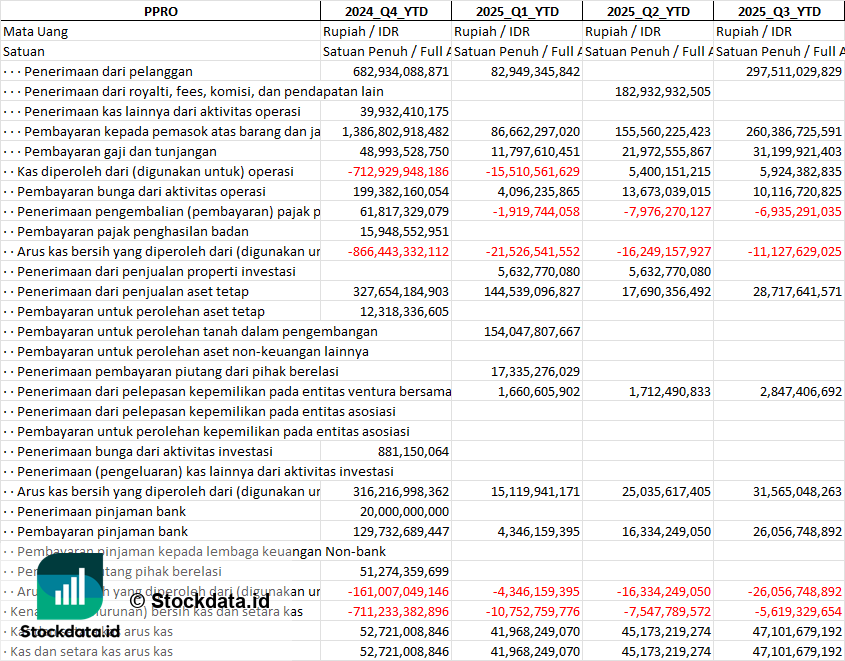This screenshot has height=661, width=845.
Task: Click value 154,047,807,667
Action: tap(532, 331)
